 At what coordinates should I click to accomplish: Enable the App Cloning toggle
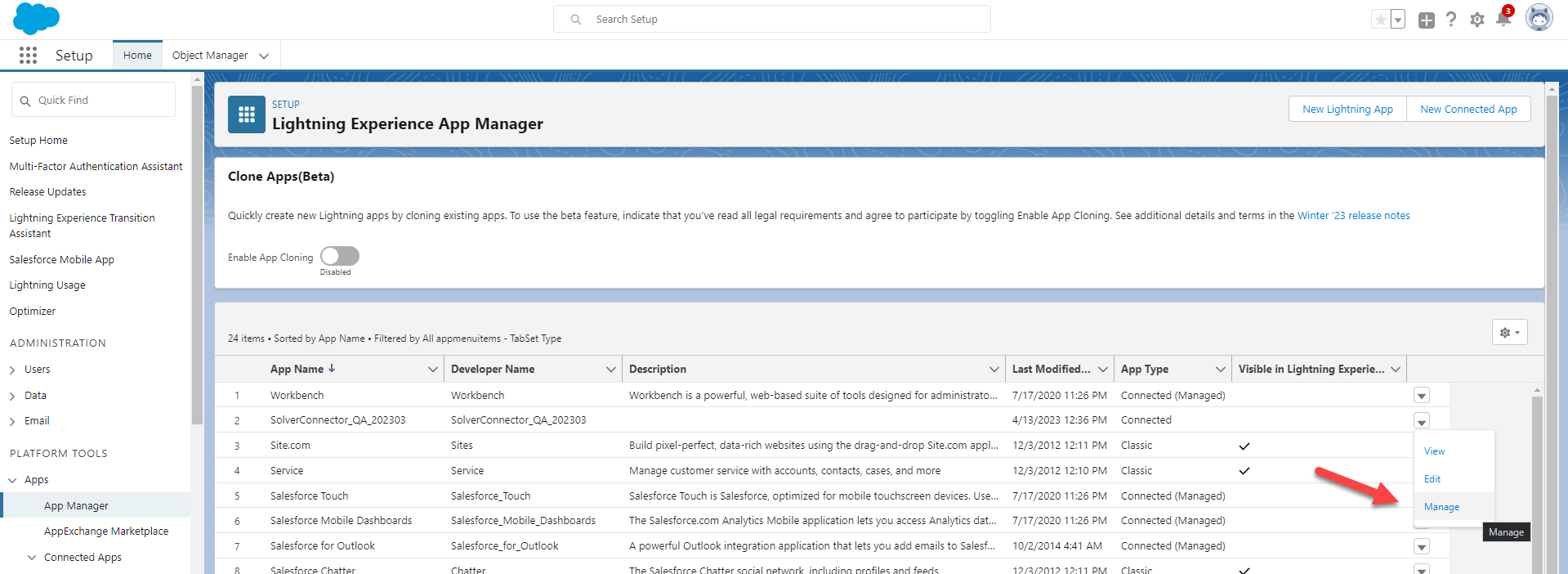[x=339, y=256]
